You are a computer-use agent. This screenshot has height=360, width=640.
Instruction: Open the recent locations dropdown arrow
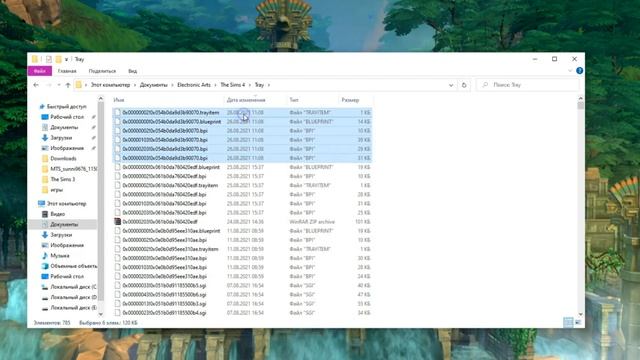59,85
